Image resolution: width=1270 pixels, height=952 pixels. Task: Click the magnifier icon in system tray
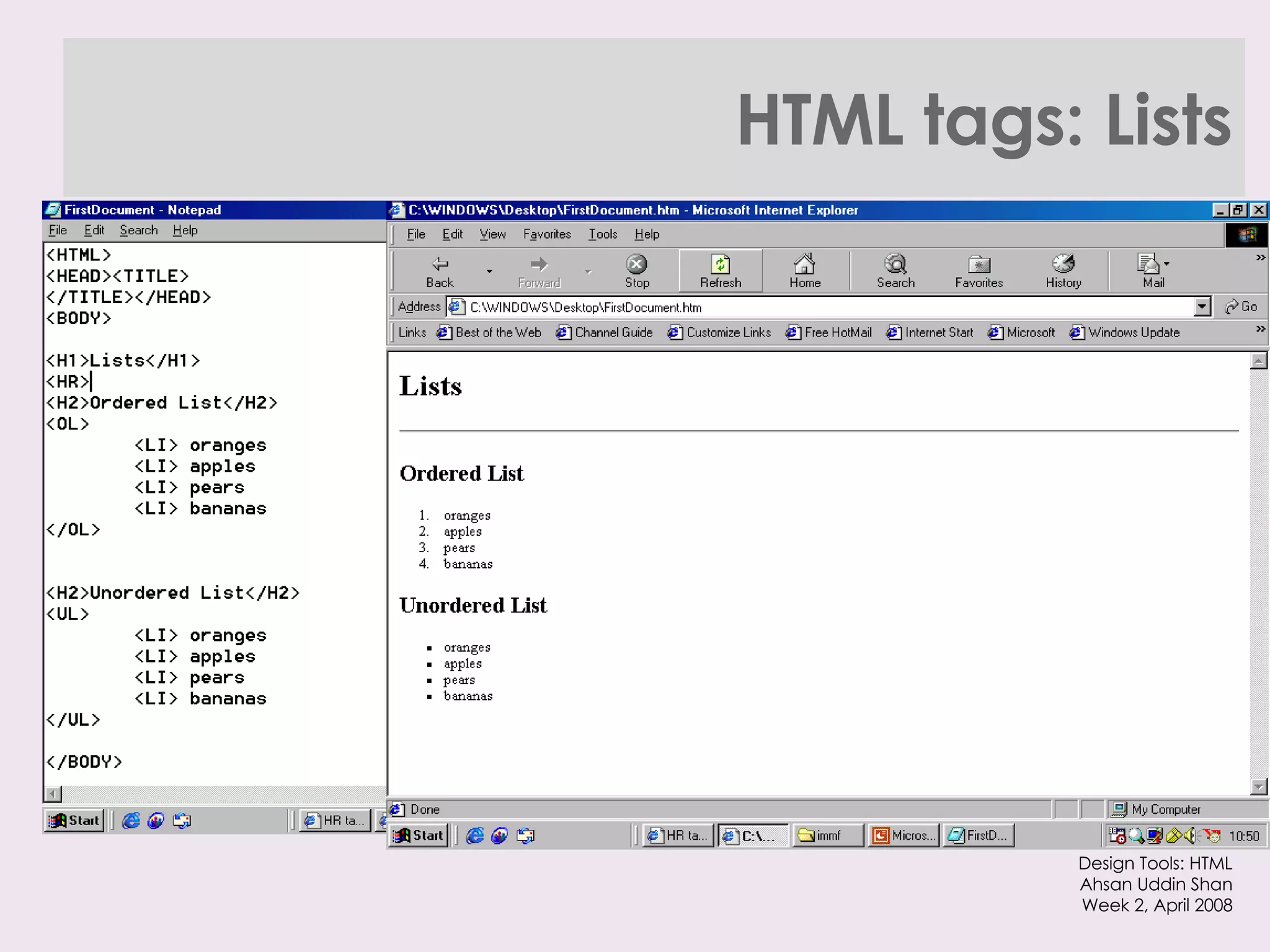click(1136, 836)
